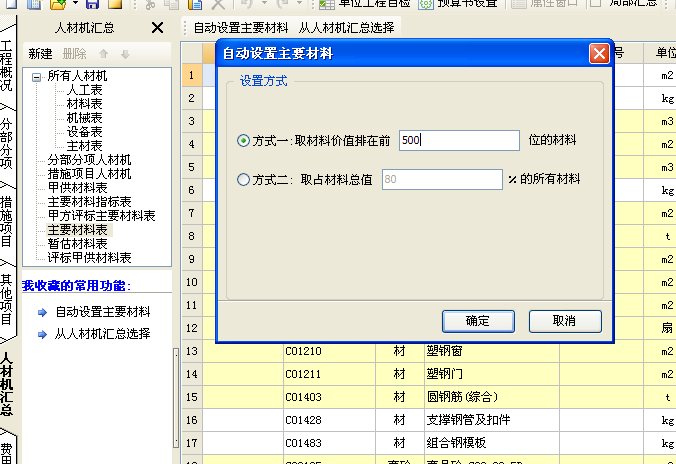The image size is (676, 464).
Task: Click the left panel vertical scrollbar
Action: [175, 398]
